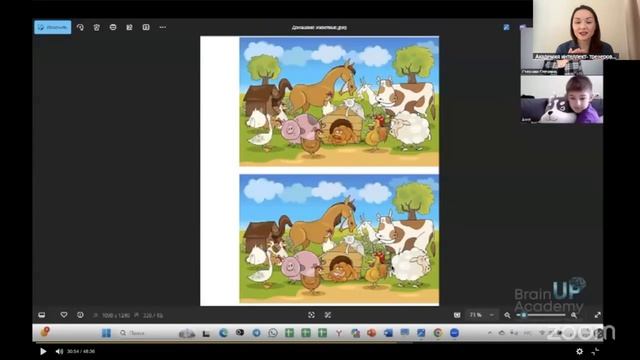Toggle the filmstrip view icon in the bottom bar
The height and width of the screenshot is (360, 640).
42,315
